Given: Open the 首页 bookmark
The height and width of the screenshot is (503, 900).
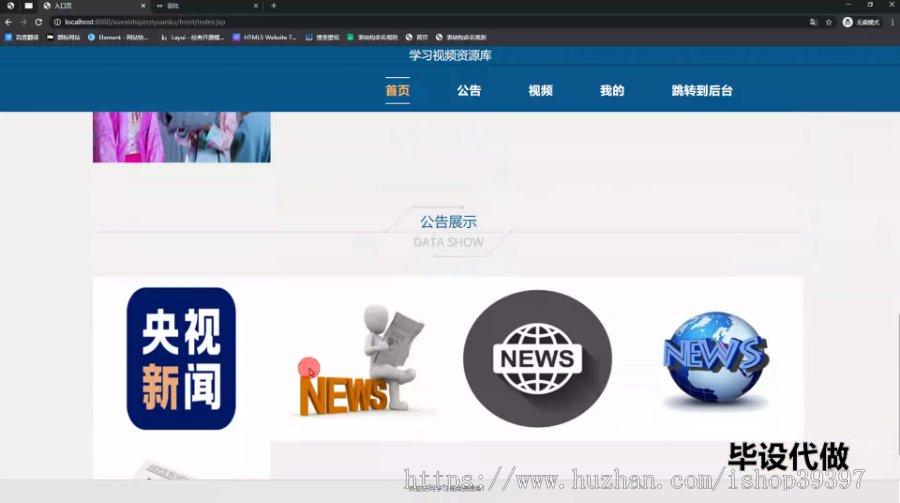Looking at the screenshot, I should pos(417,37).
